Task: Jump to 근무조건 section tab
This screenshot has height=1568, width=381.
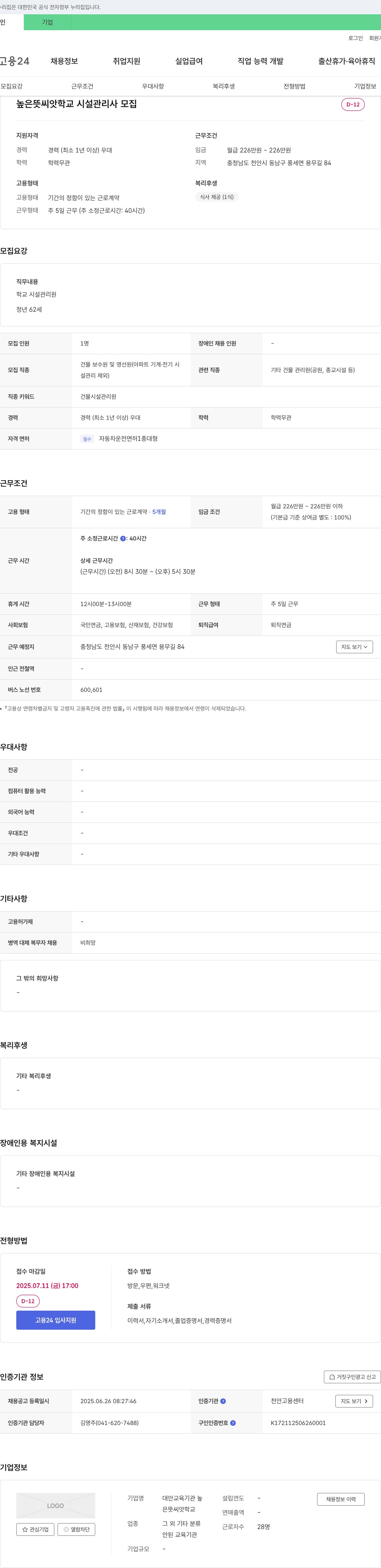Action: point(82,87)
